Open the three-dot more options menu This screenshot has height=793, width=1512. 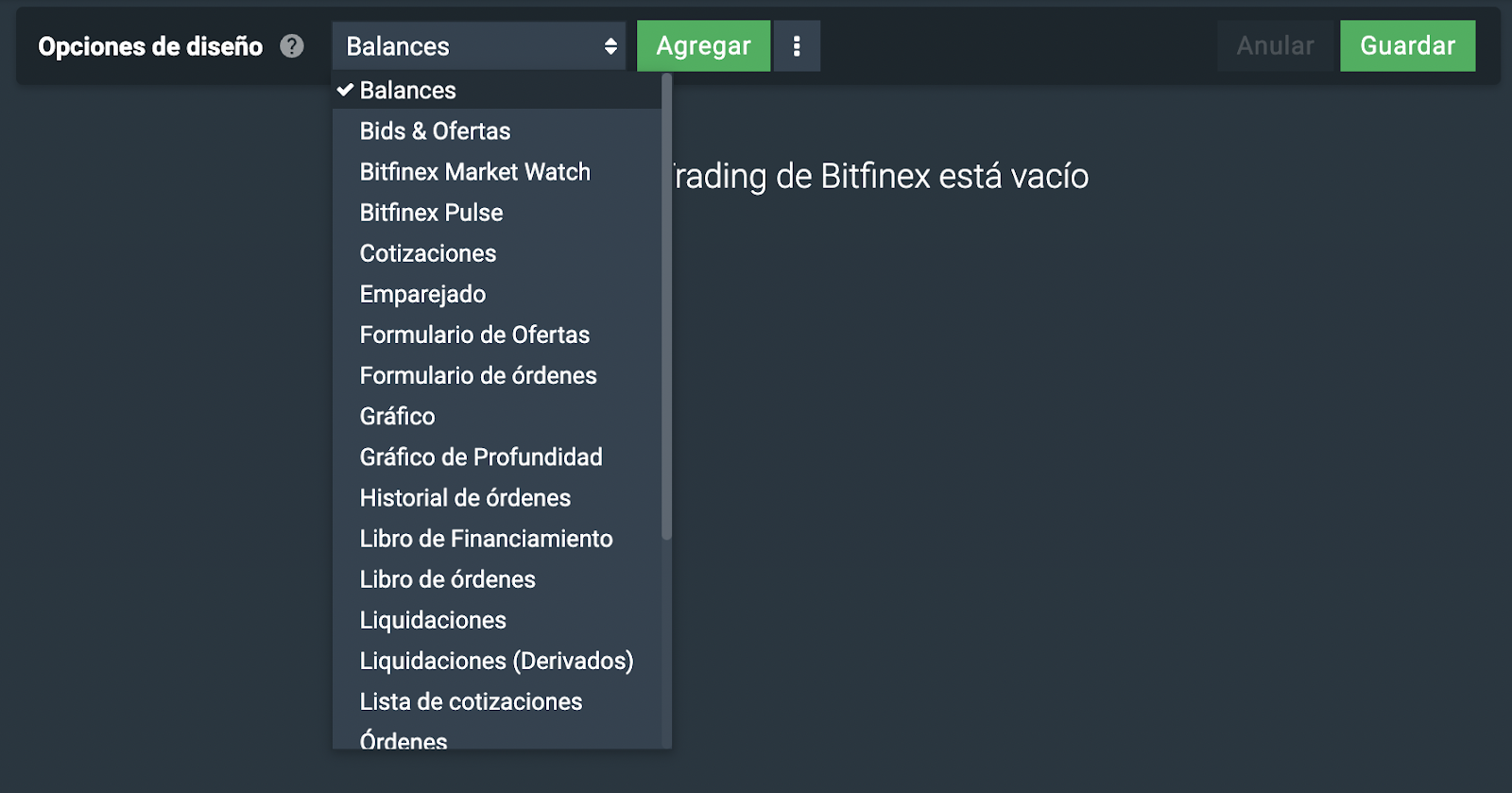tap(797, 45)
